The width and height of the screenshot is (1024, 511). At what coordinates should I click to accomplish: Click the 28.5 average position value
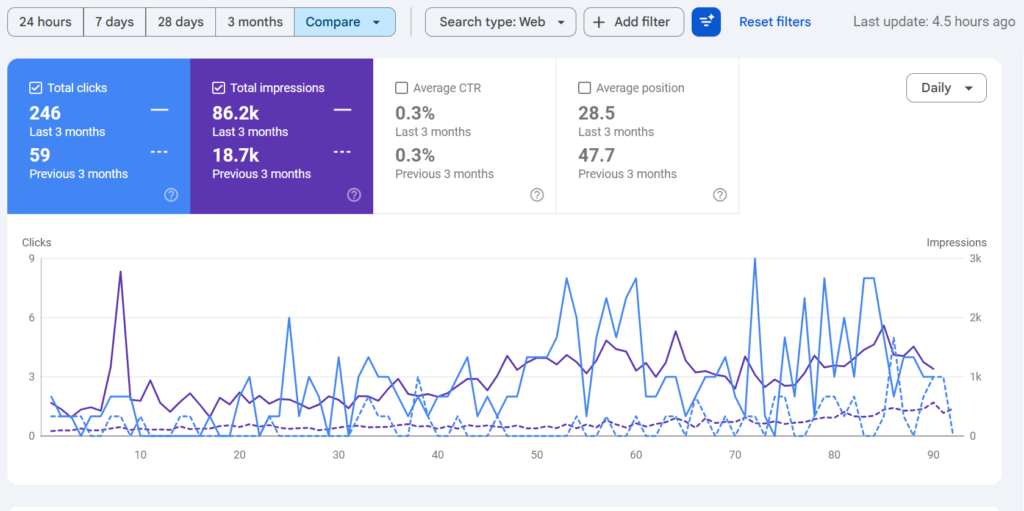pos(597,113)
